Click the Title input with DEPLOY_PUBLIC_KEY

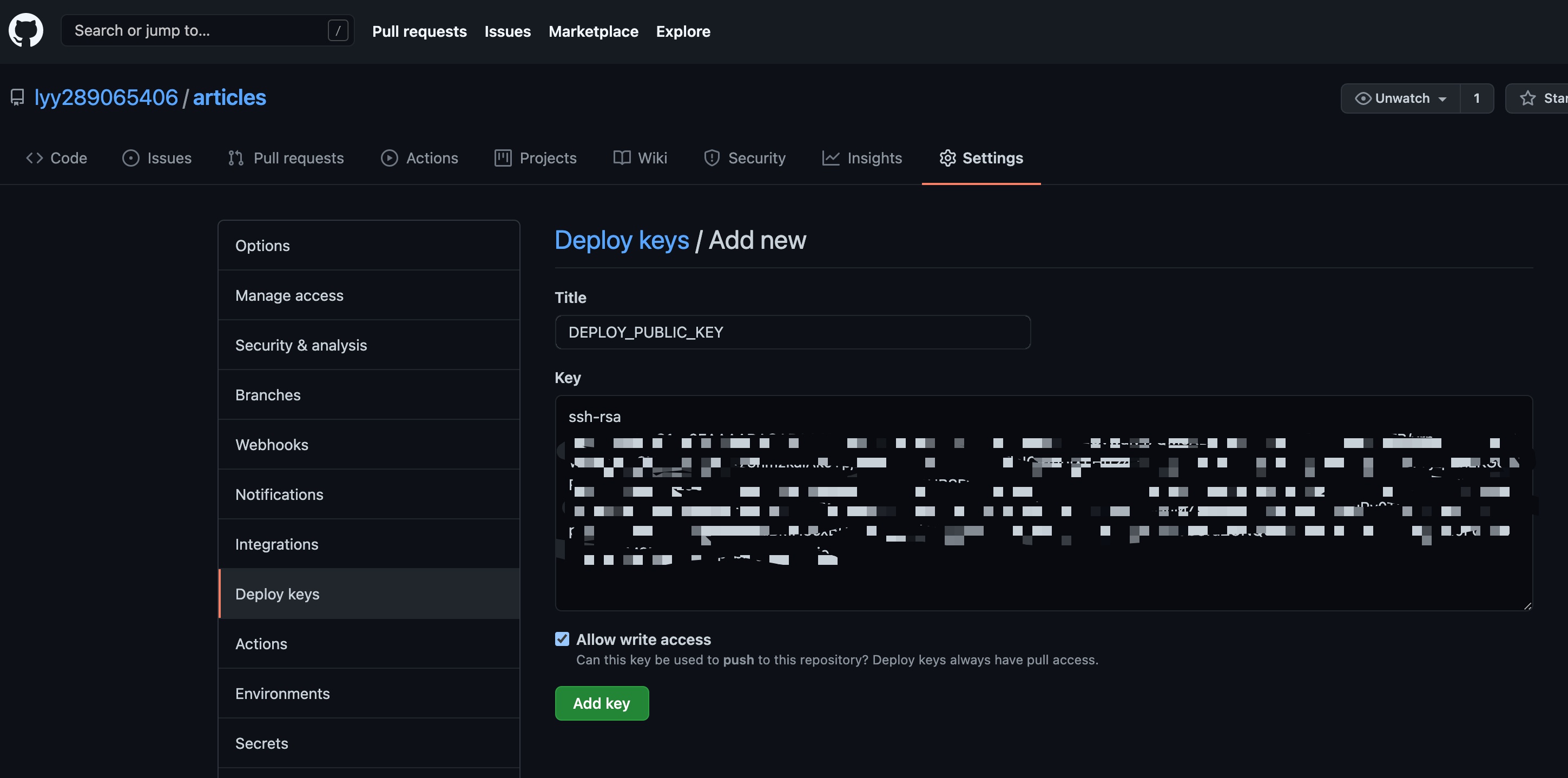pyautogui.click(x=793, y=332)
